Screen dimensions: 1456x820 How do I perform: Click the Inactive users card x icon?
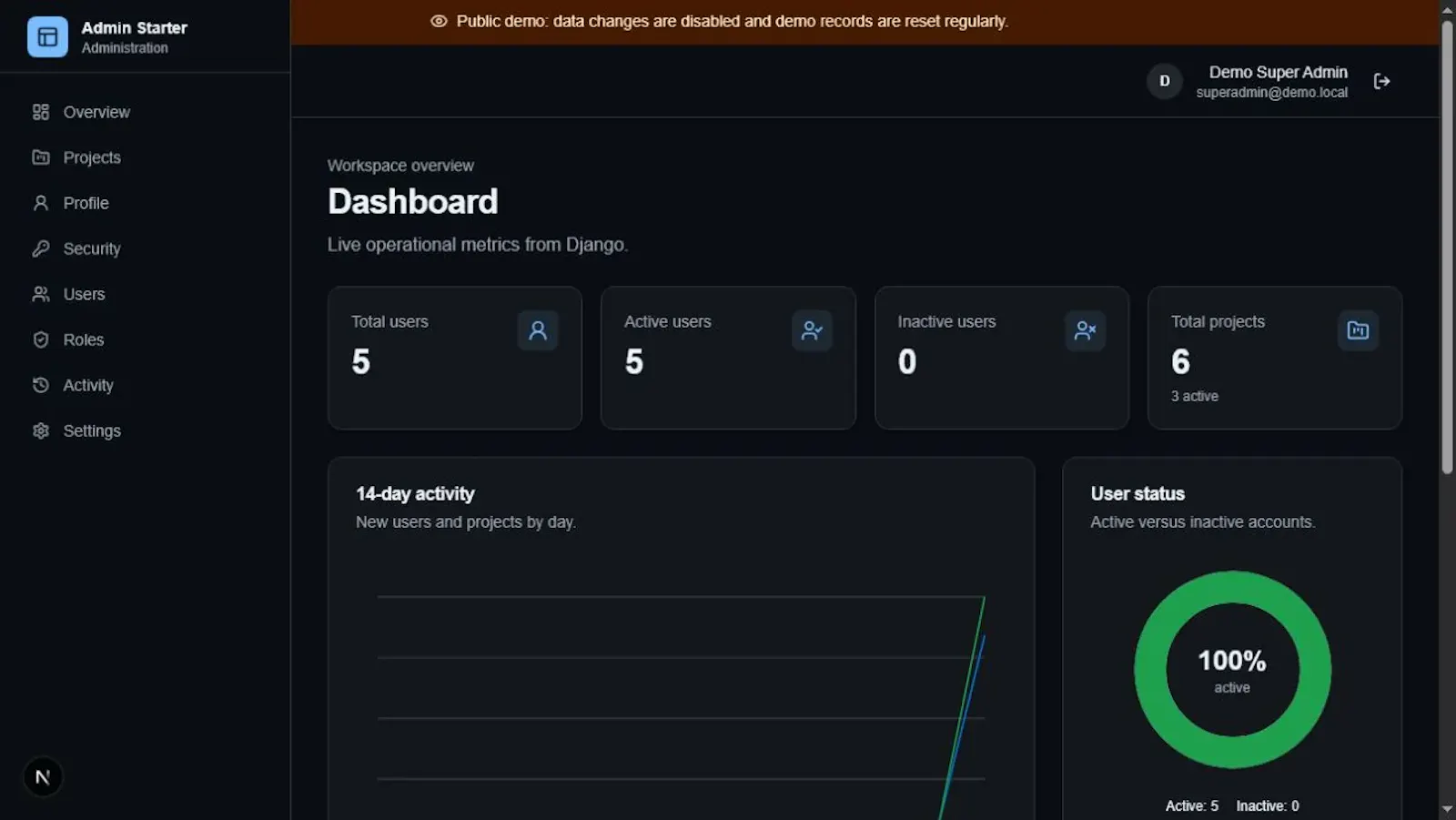coord(1085,330)
